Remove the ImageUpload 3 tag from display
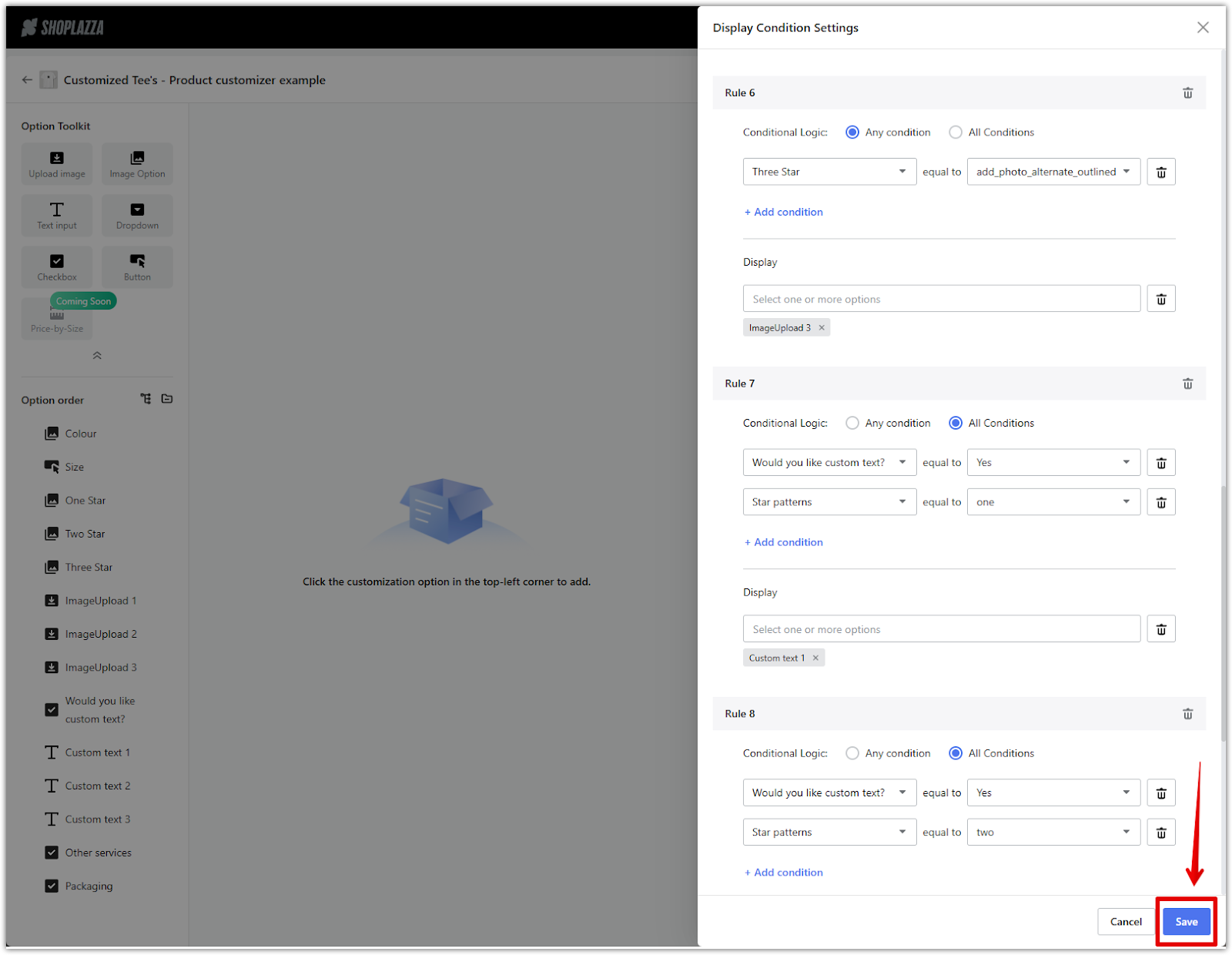The height and width of the screenshot is (955, 1232). click(822, 328)
